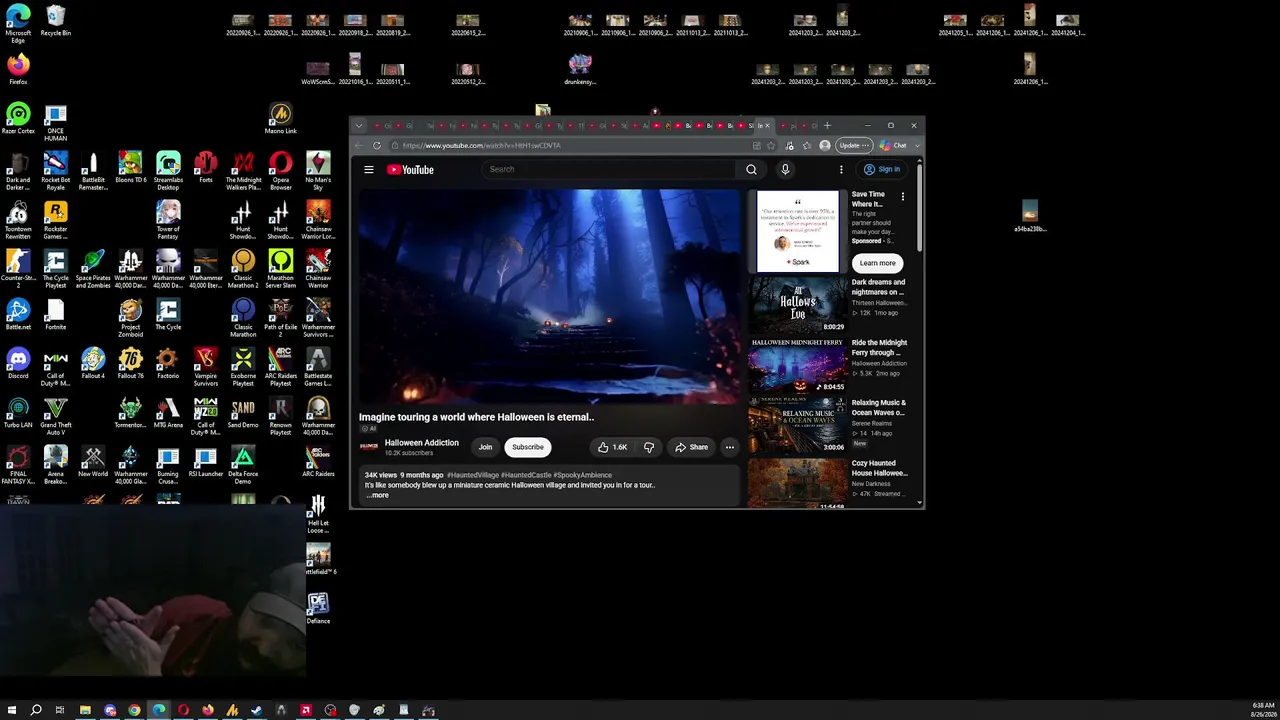The image size is (1280, 720).
Task: Click the YouTube search magnifier button
Action: tap(751, 170)
